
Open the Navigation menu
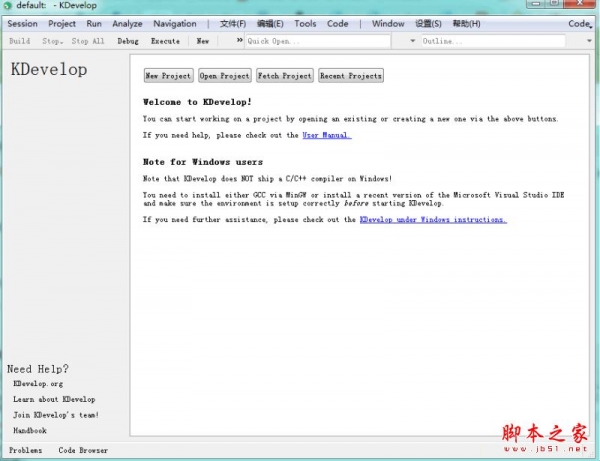point(174,24)
